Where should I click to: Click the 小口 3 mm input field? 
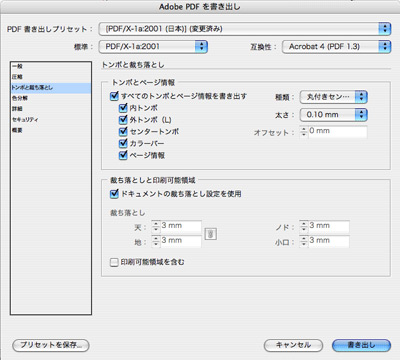[328, 241]
